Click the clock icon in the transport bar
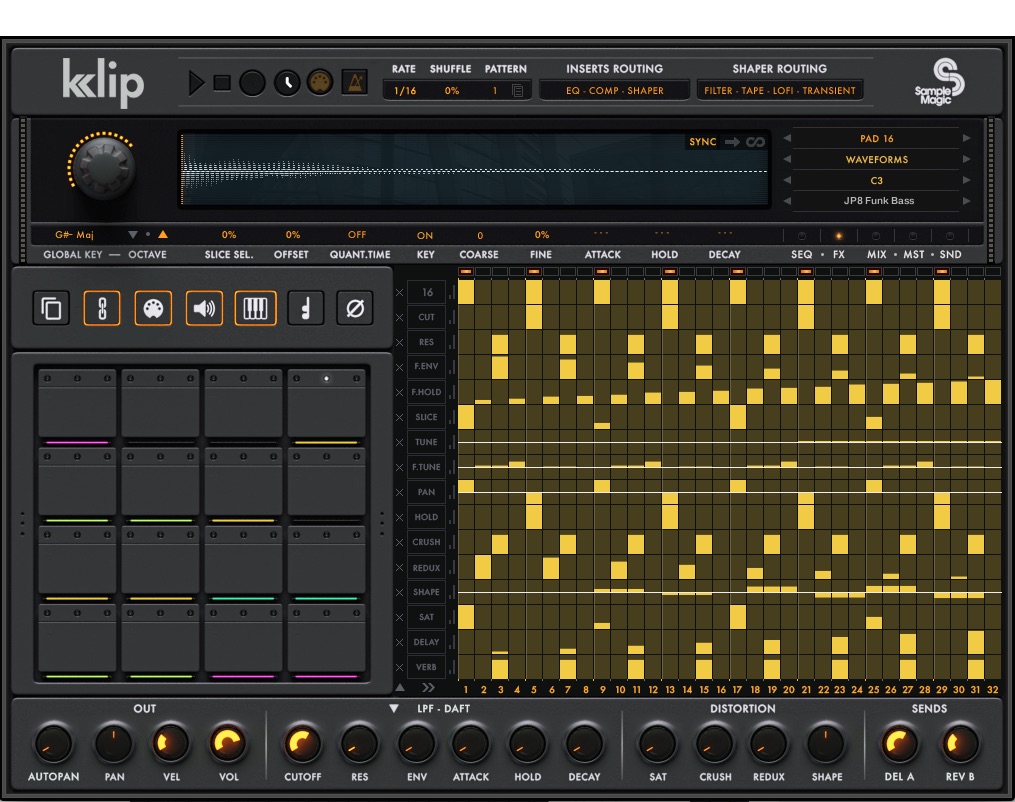The image size is (1015, 802). coord(287,83)
